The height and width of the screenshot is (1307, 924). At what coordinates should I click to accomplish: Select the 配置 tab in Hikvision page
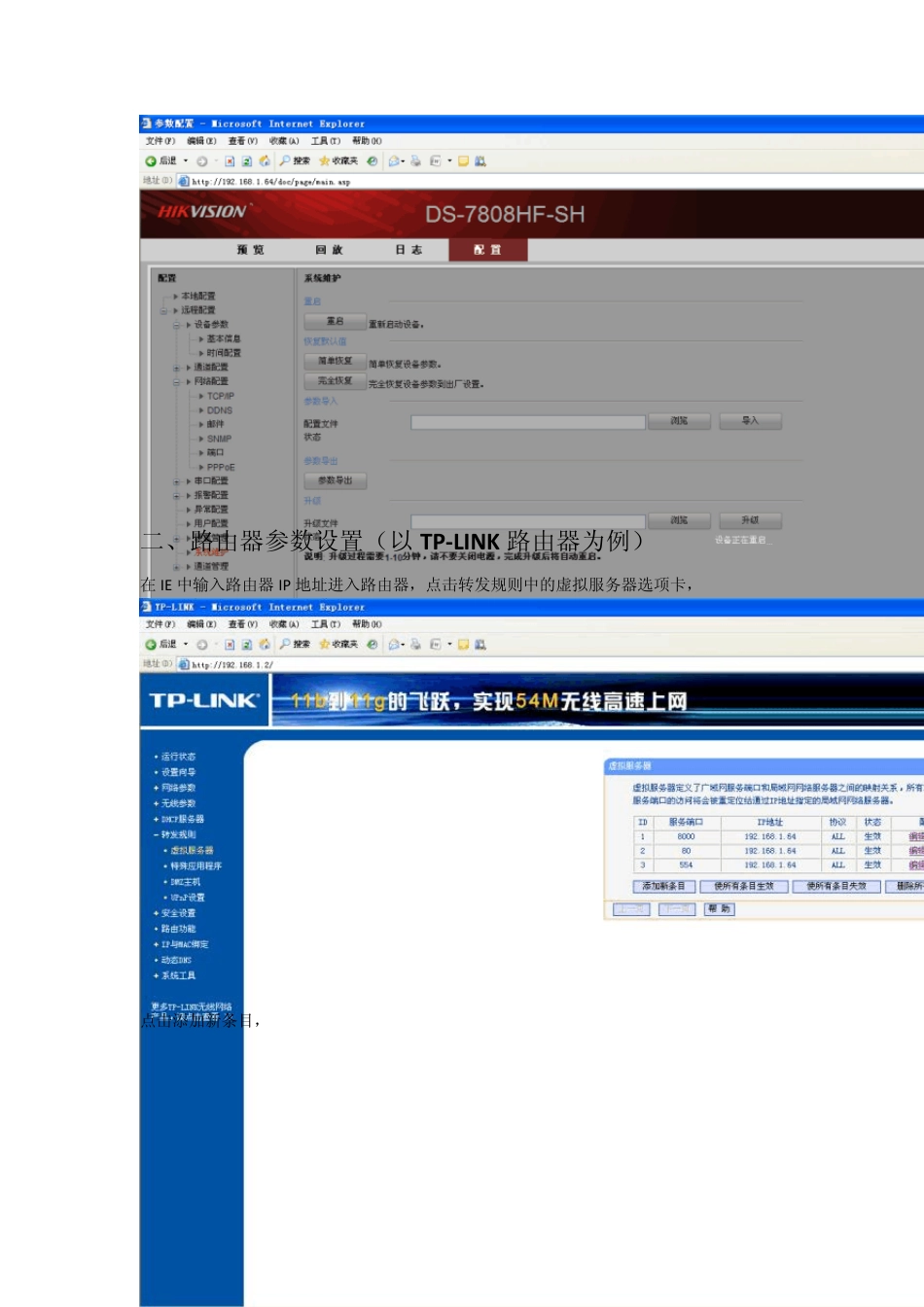click(487, 250)
